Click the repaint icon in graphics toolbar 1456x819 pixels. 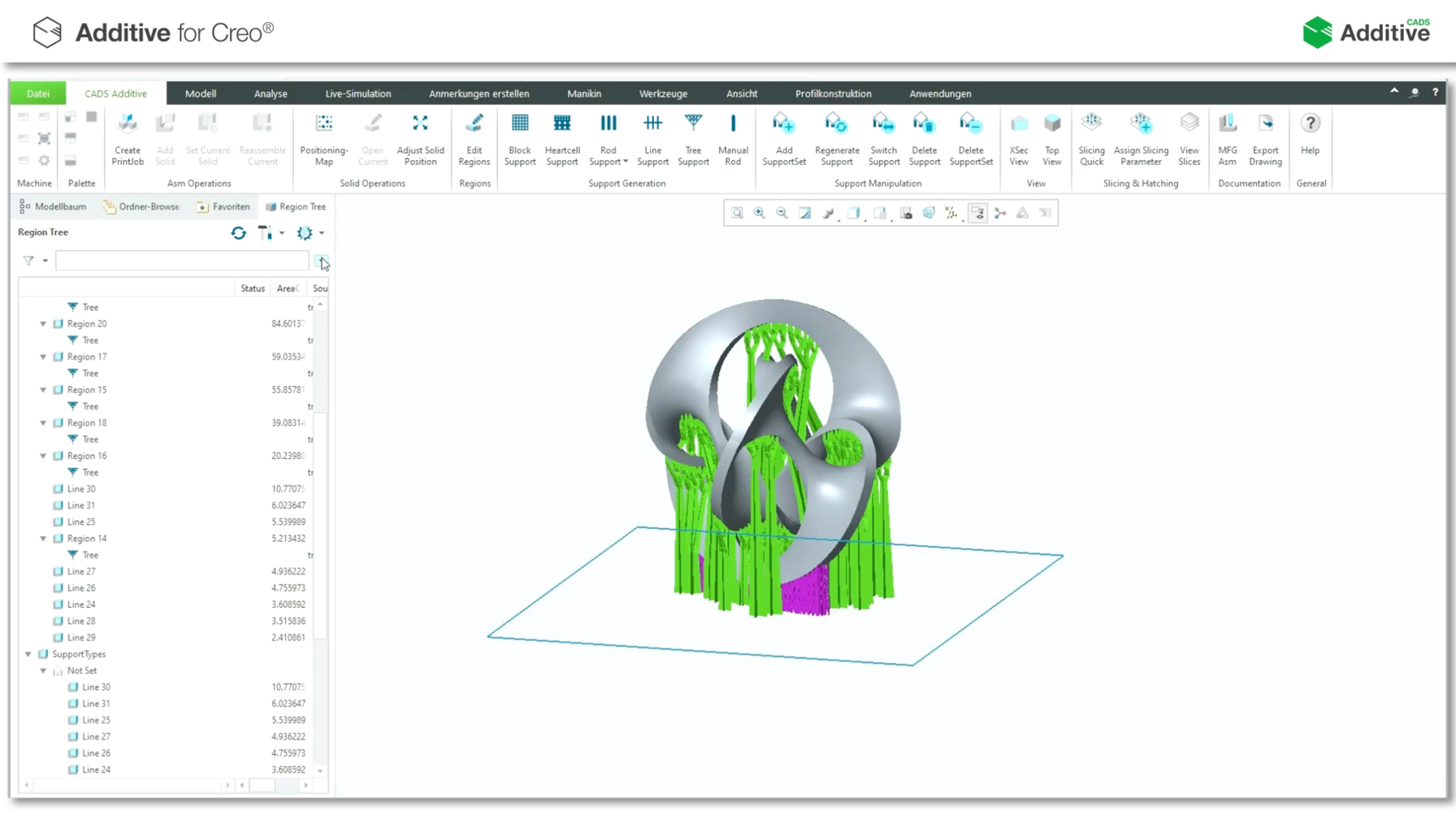[805, 213]
